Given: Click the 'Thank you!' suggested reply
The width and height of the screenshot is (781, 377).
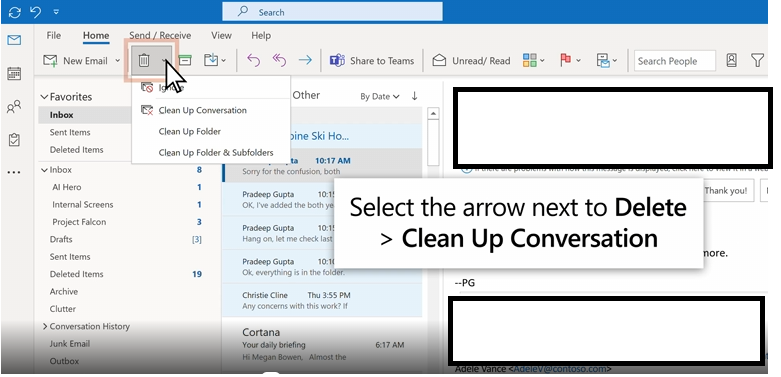Looking at the screenshot, I should (726, 191).
